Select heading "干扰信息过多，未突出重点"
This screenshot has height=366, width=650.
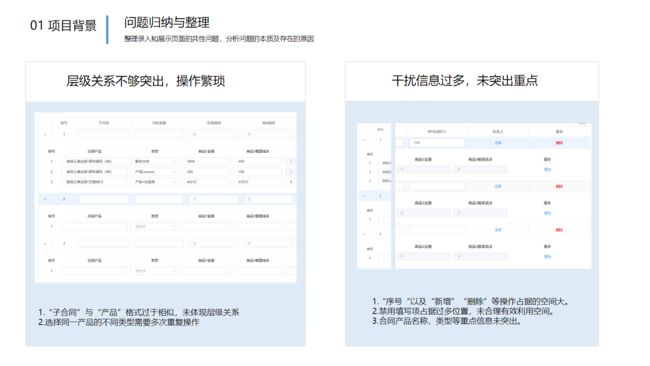pos(465,80)
